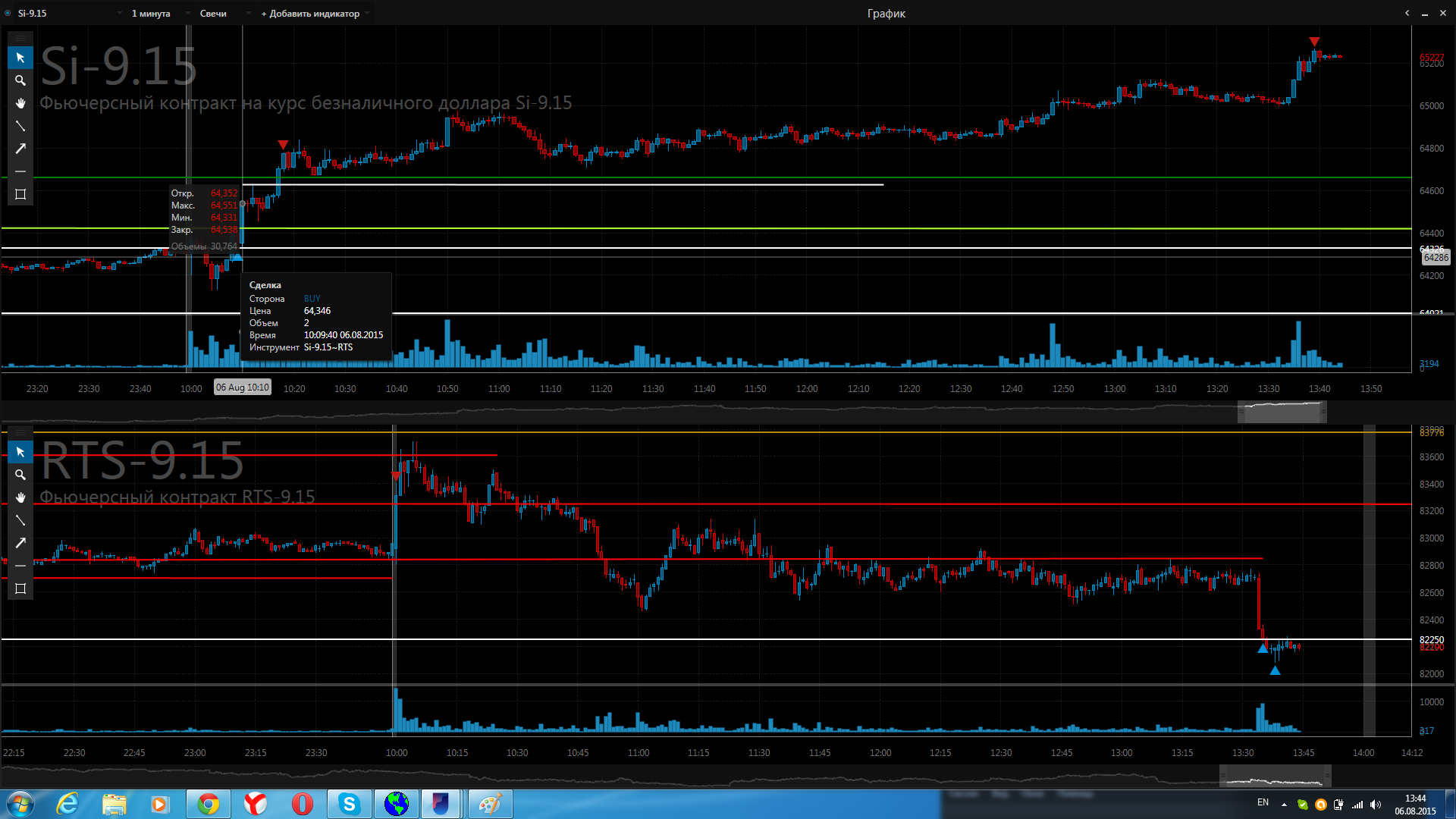The width and height of the screenshot is (1456, 819).
Task: Click the '1 минута' timeframe label
Action: click(x=151, y=13)
